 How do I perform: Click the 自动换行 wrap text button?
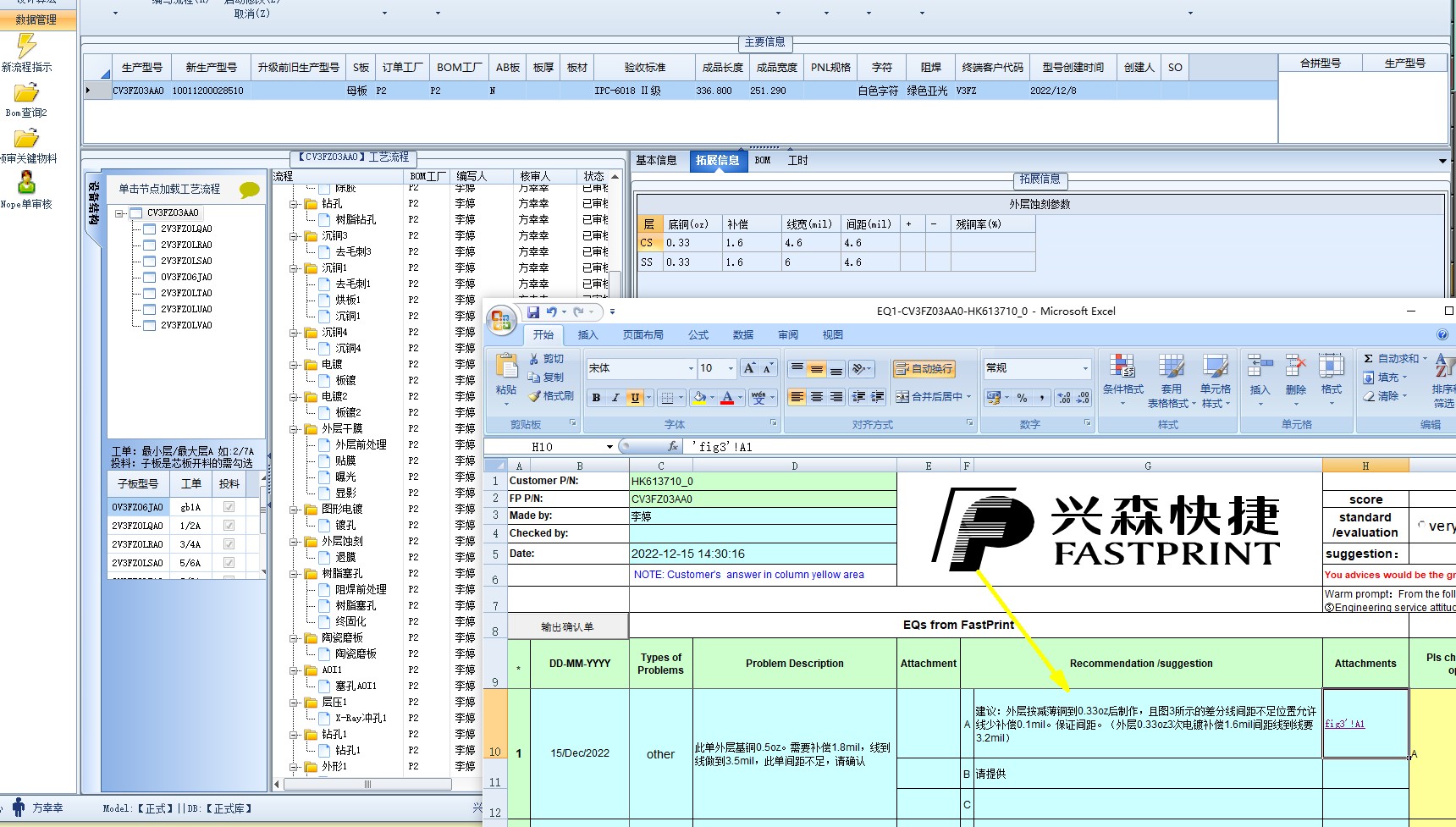point(924,368)
